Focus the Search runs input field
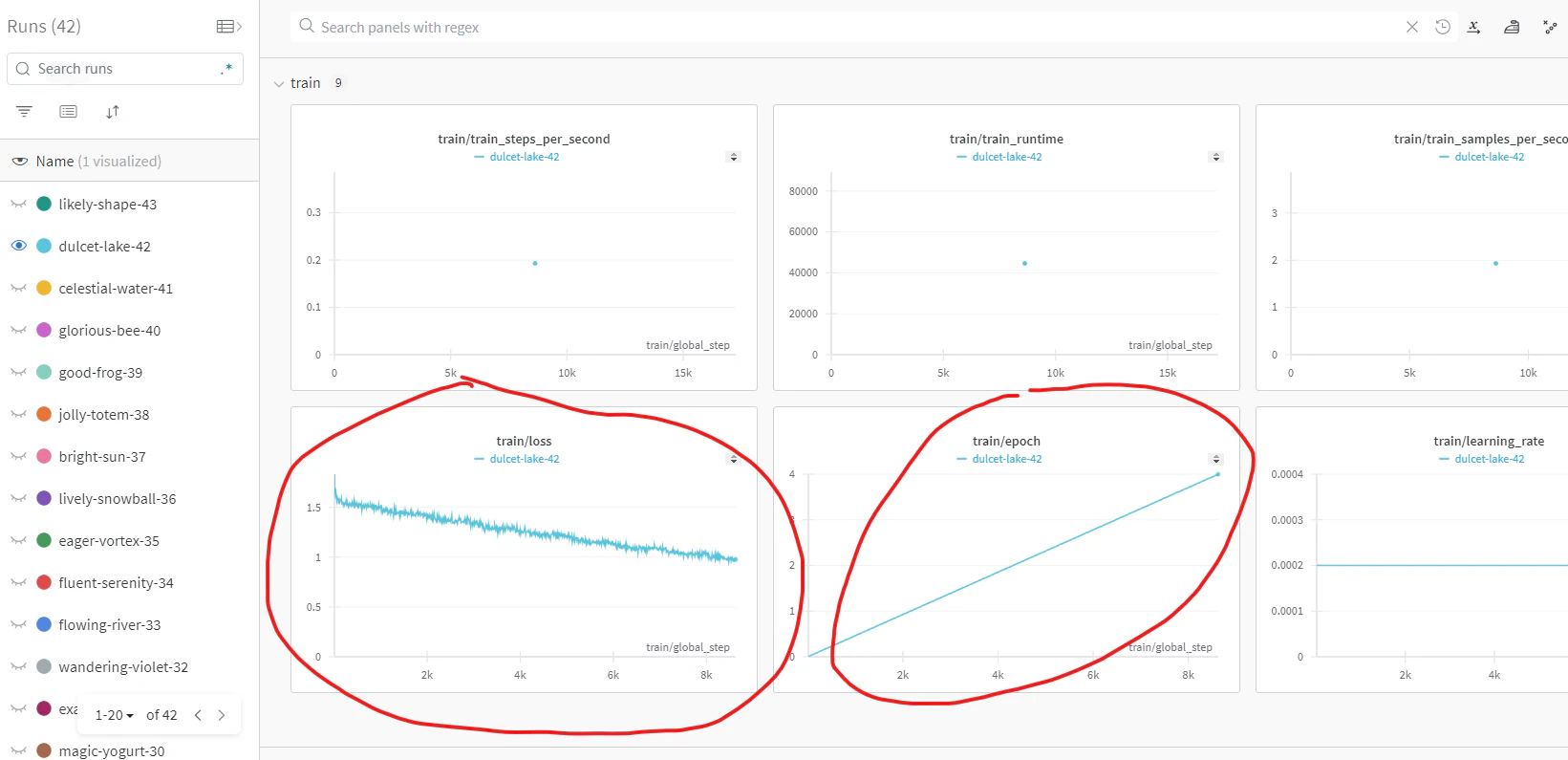1568x760 pixels. (x=125, y=69)
